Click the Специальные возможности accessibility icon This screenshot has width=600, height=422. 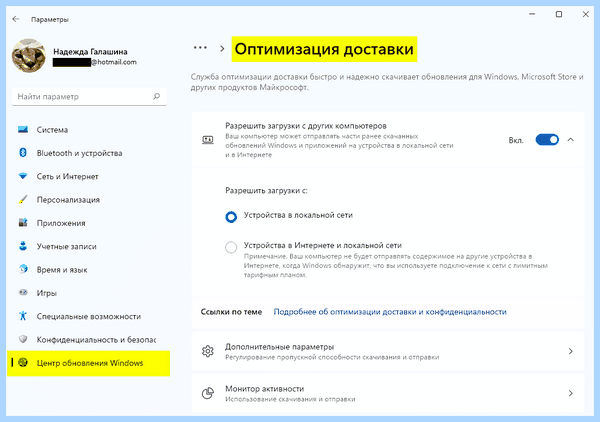point(23,316)
